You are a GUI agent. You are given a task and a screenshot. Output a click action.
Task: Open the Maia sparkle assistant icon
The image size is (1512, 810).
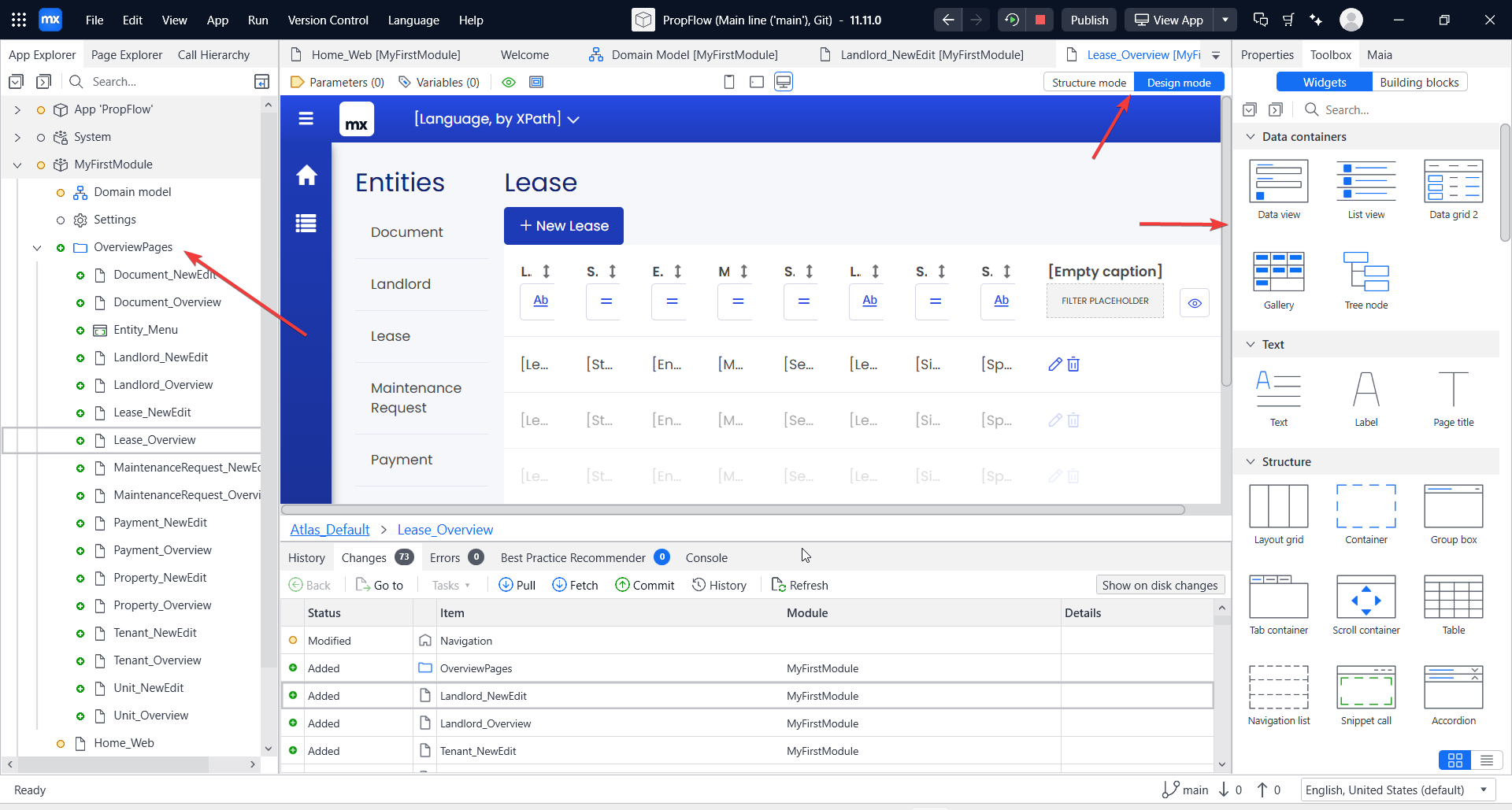1316,20
